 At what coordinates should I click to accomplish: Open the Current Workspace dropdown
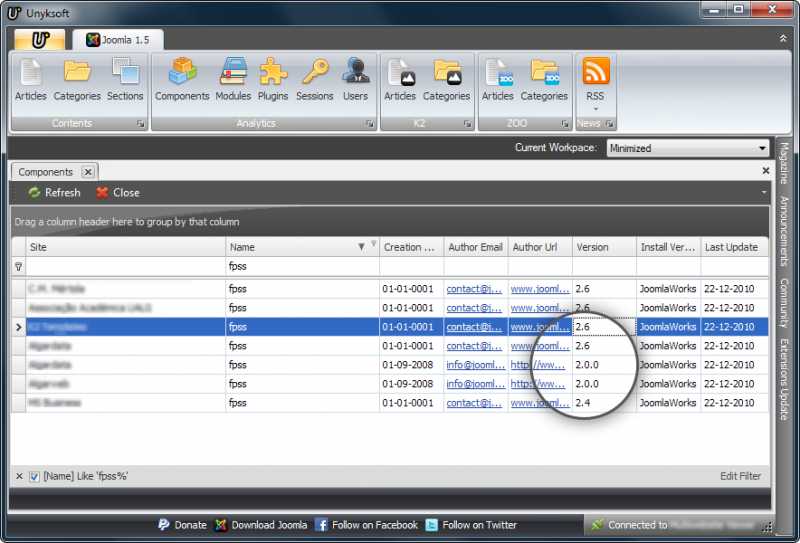[762, 149]
